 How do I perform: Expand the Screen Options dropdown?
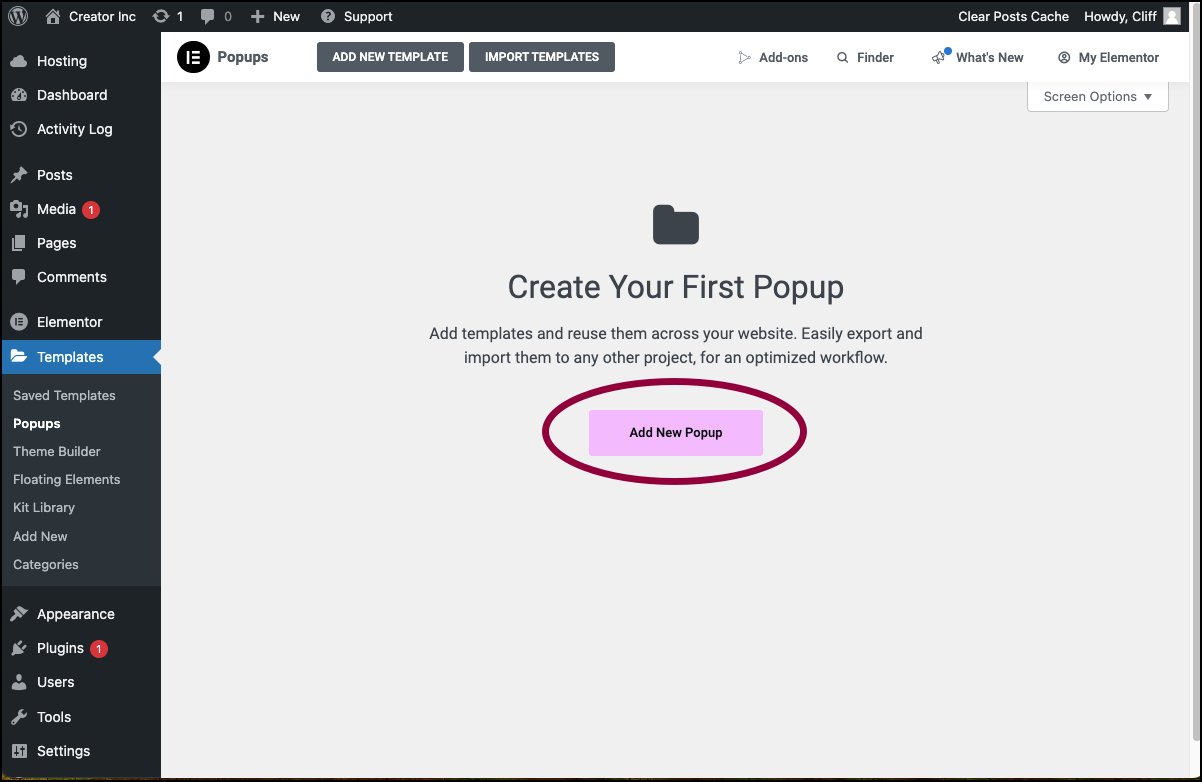point(1098,97)
